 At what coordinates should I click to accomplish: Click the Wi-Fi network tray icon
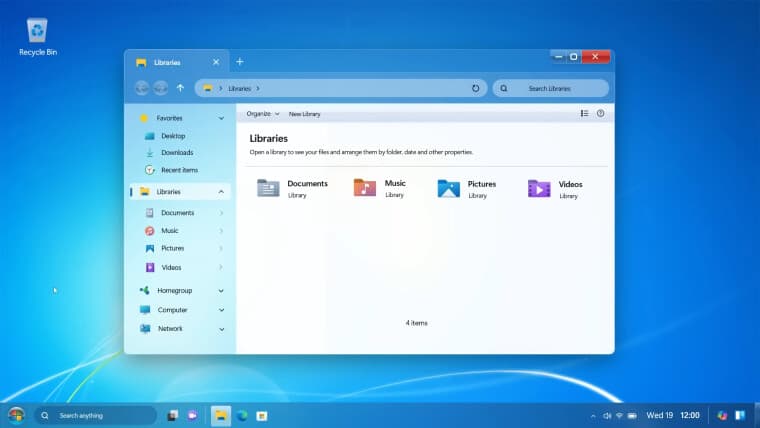(619, 416)
